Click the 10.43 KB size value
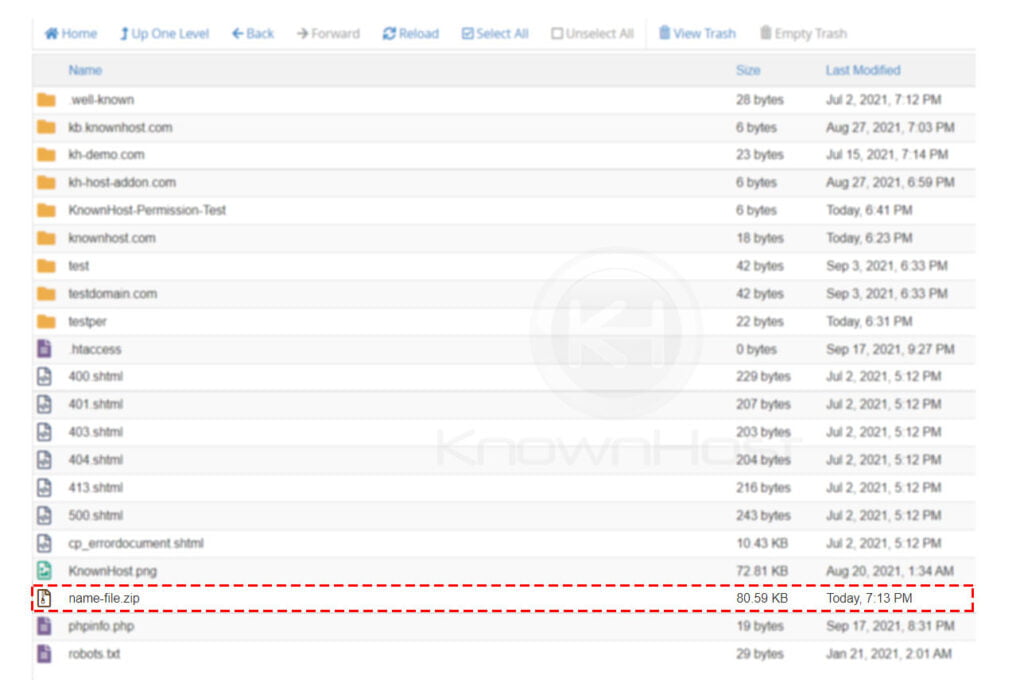The height and width of the screenshot is (698, 1024). [x=761, y=543]
